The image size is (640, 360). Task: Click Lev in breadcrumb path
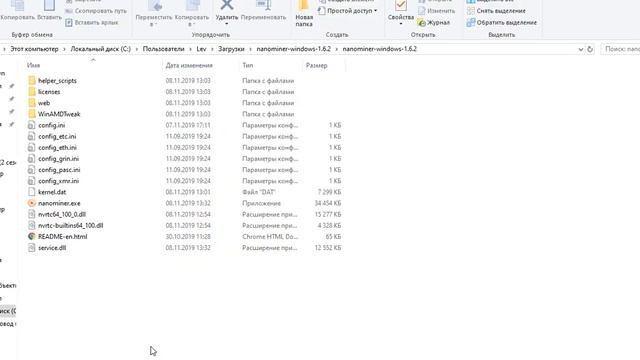(201, 49)
